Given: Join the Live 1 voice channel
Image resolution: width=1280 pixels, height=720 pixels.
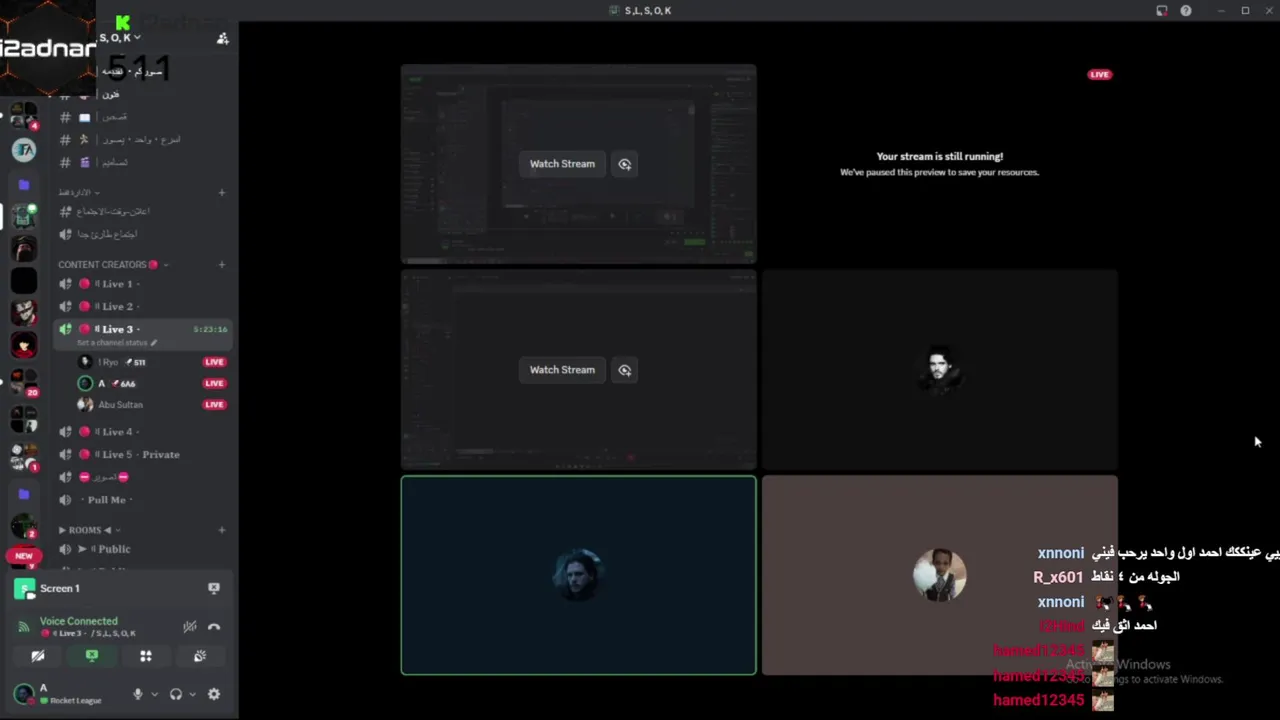Looking at the screenshot, I should coord(143,284).
